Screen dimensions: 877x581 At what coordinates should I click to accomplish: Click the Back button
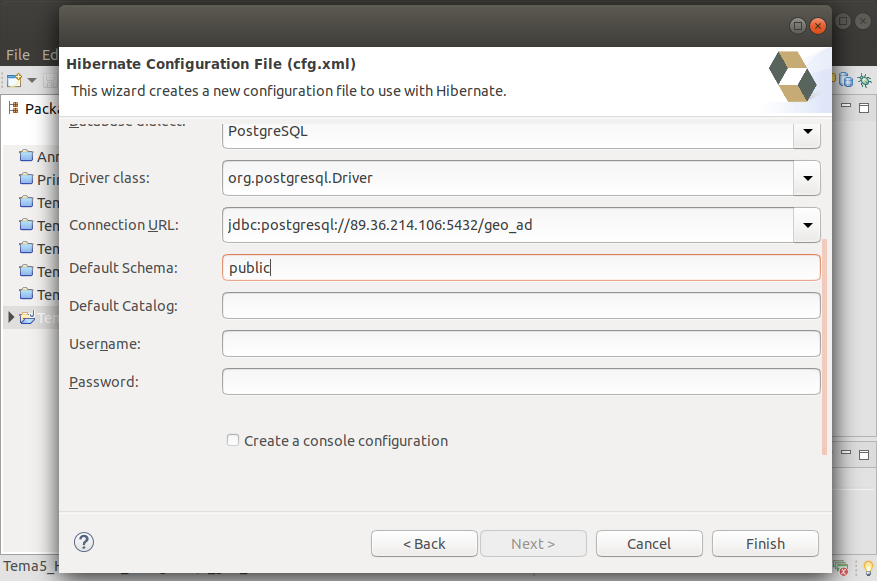coord(424,544)
